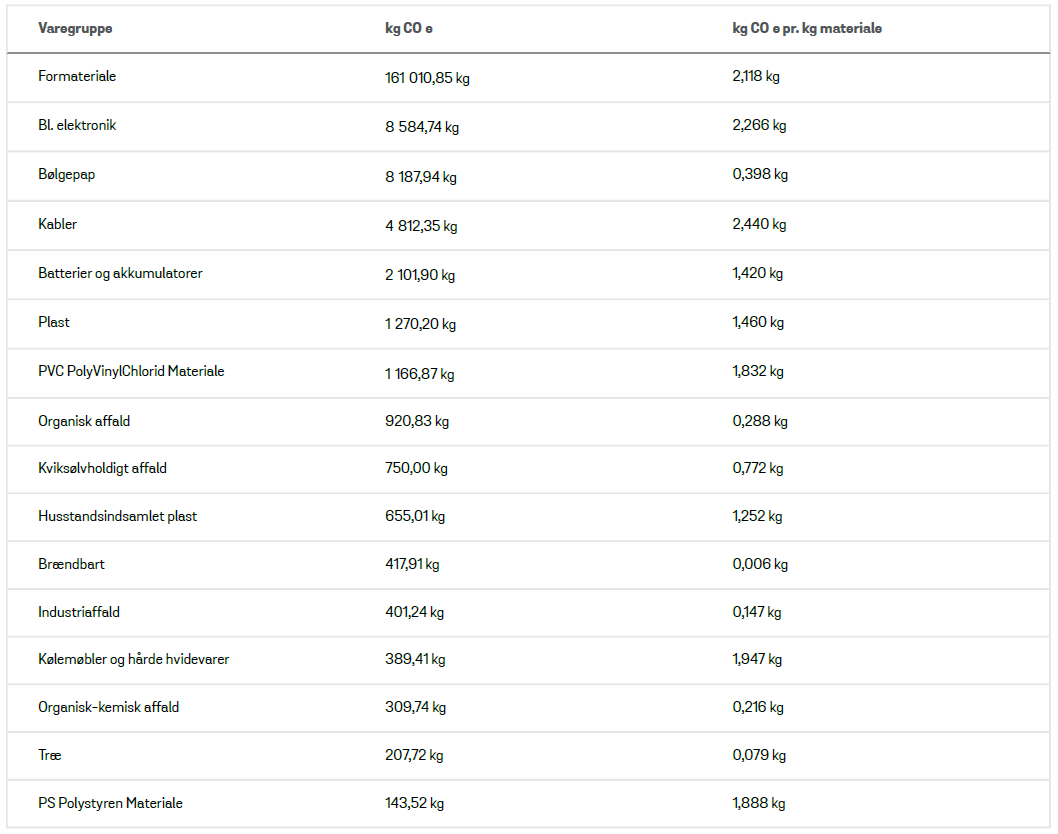Click the Bl. elektronik row label

tap(77, 126)
